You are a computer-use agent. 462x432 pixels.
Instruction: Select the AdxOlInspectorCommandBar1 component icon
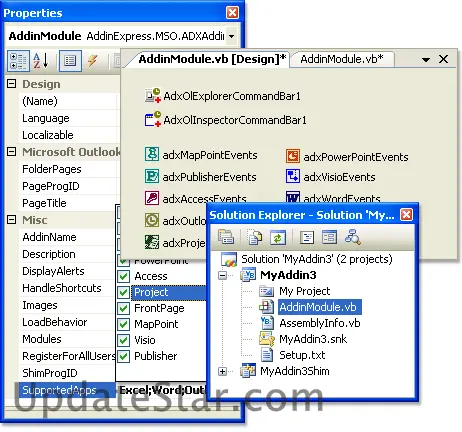coord(153,119)
